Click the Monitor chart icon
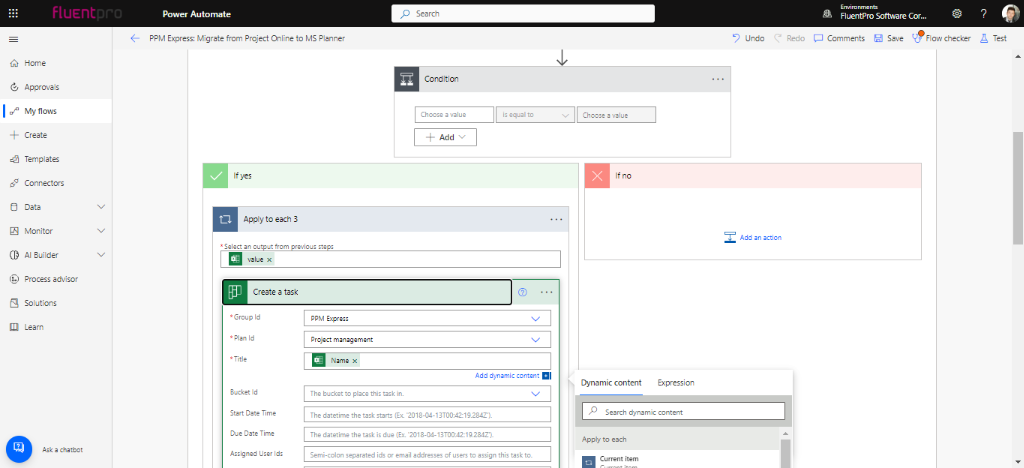The width and height of the screenshot is (1024, 468). [14, 231]
